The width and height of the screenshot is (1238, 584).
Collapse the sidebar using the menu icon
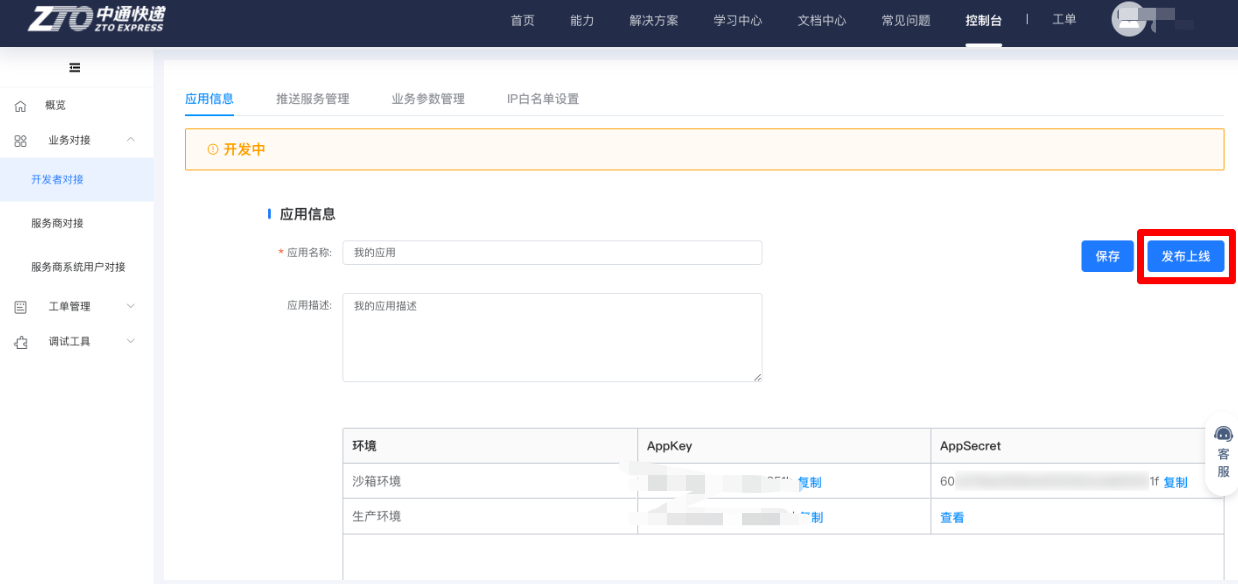point(75,68)
